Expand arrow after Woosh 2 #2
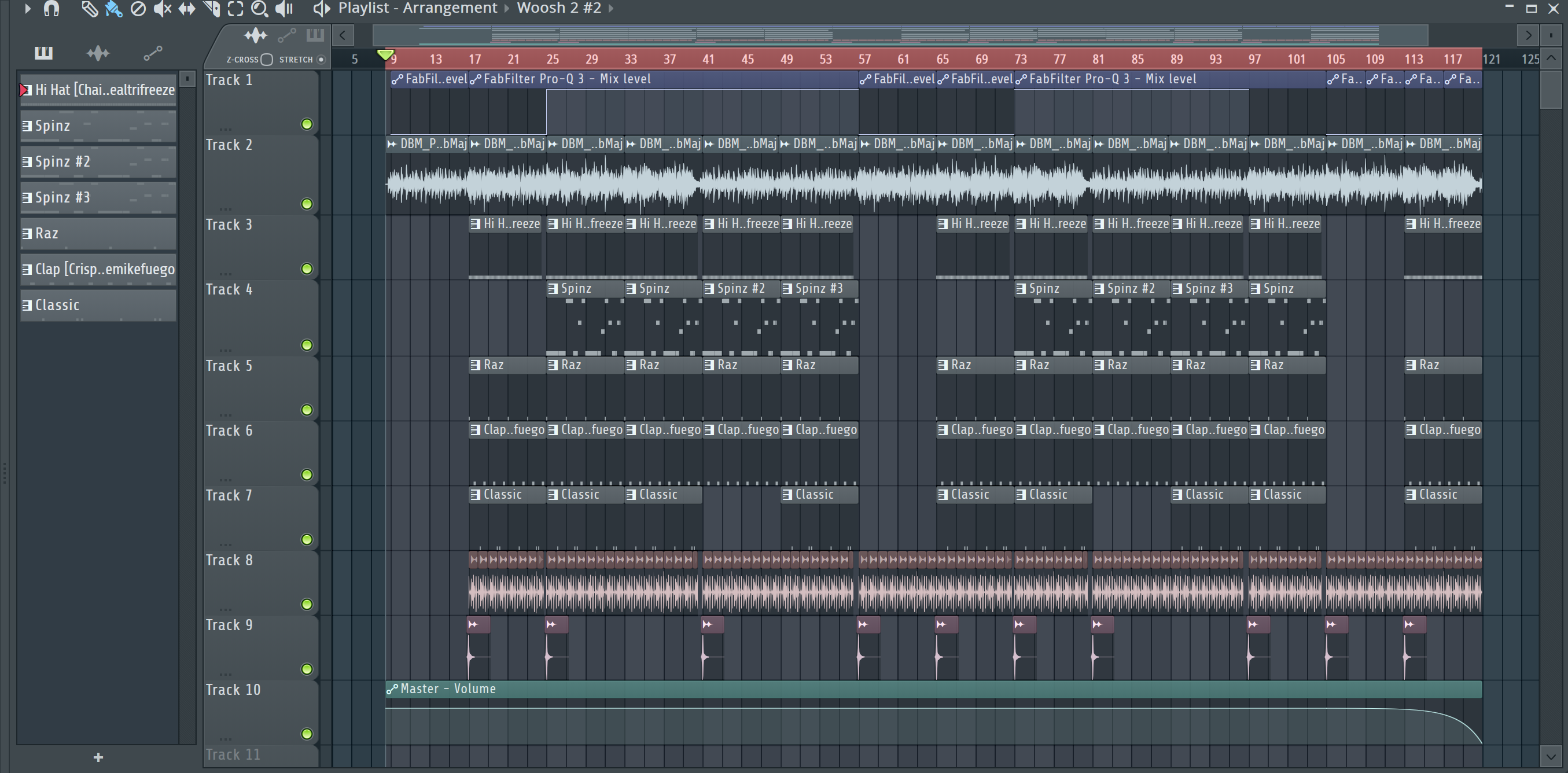 610,8
